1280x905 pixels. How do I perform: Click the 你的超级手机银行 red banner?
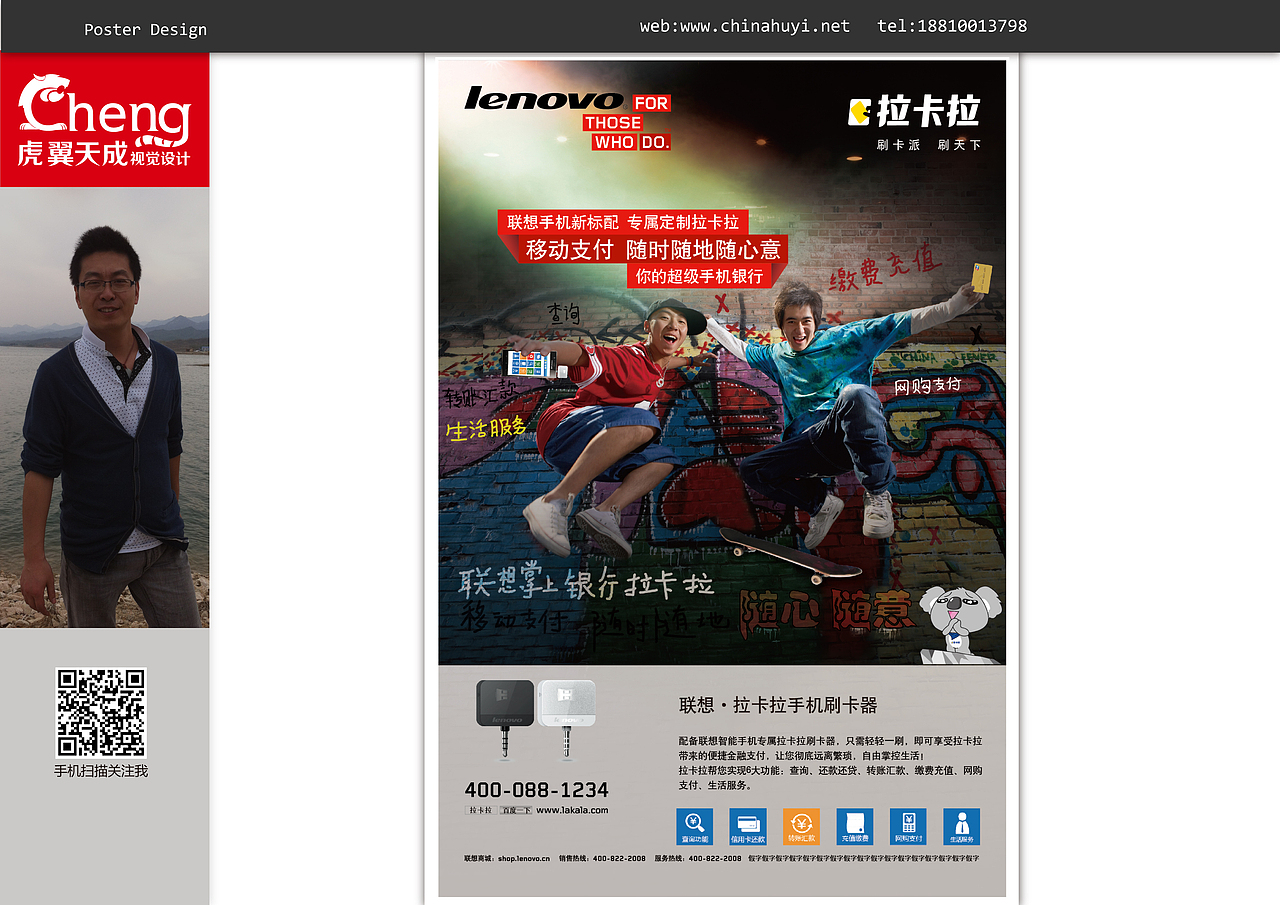coord(699,276)
